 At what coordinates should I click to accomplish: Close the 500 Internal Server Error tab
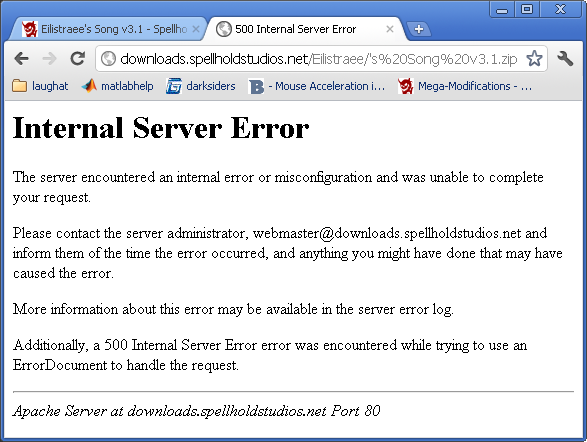[390, 29]
